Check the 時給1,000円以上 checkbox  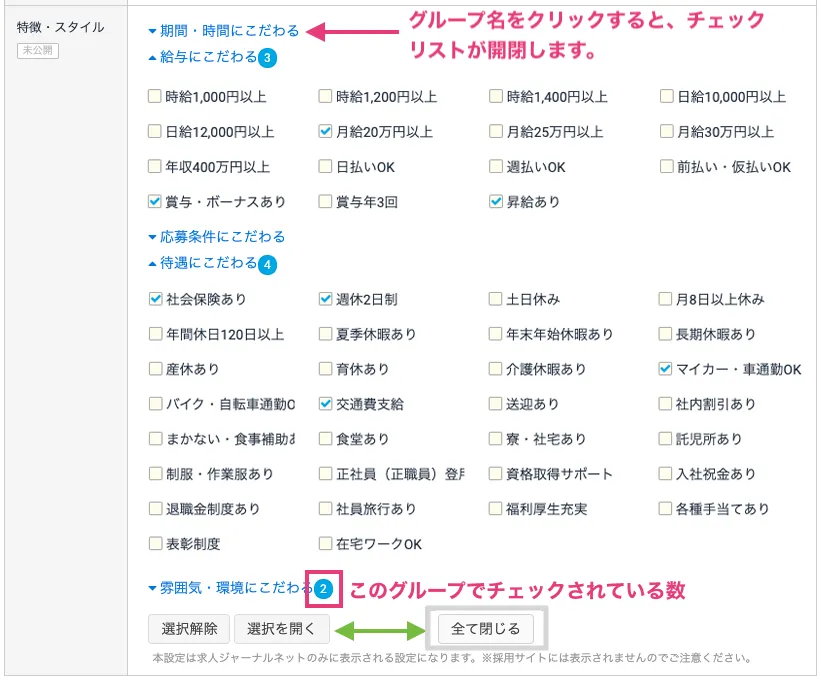[155, 97]
